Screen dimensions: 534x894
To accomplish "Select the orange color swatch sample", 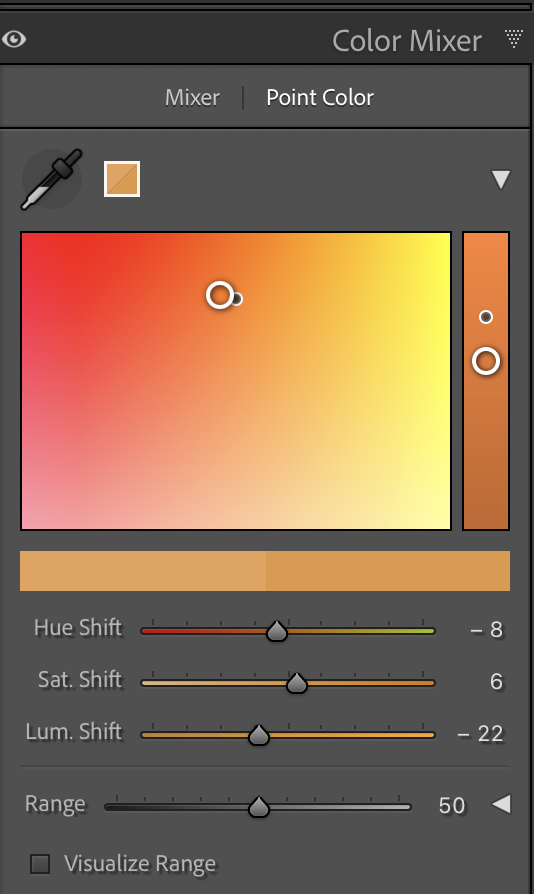I will [122, 179].
